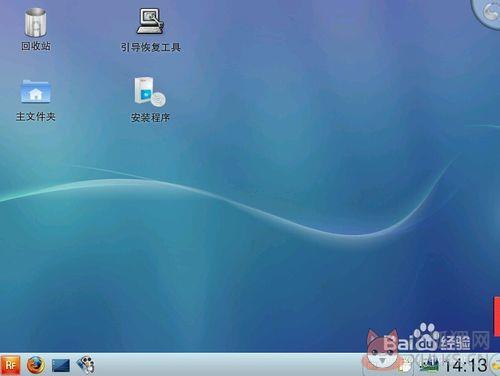Click the blue show desktop taskbar icon

coord(61,366)
